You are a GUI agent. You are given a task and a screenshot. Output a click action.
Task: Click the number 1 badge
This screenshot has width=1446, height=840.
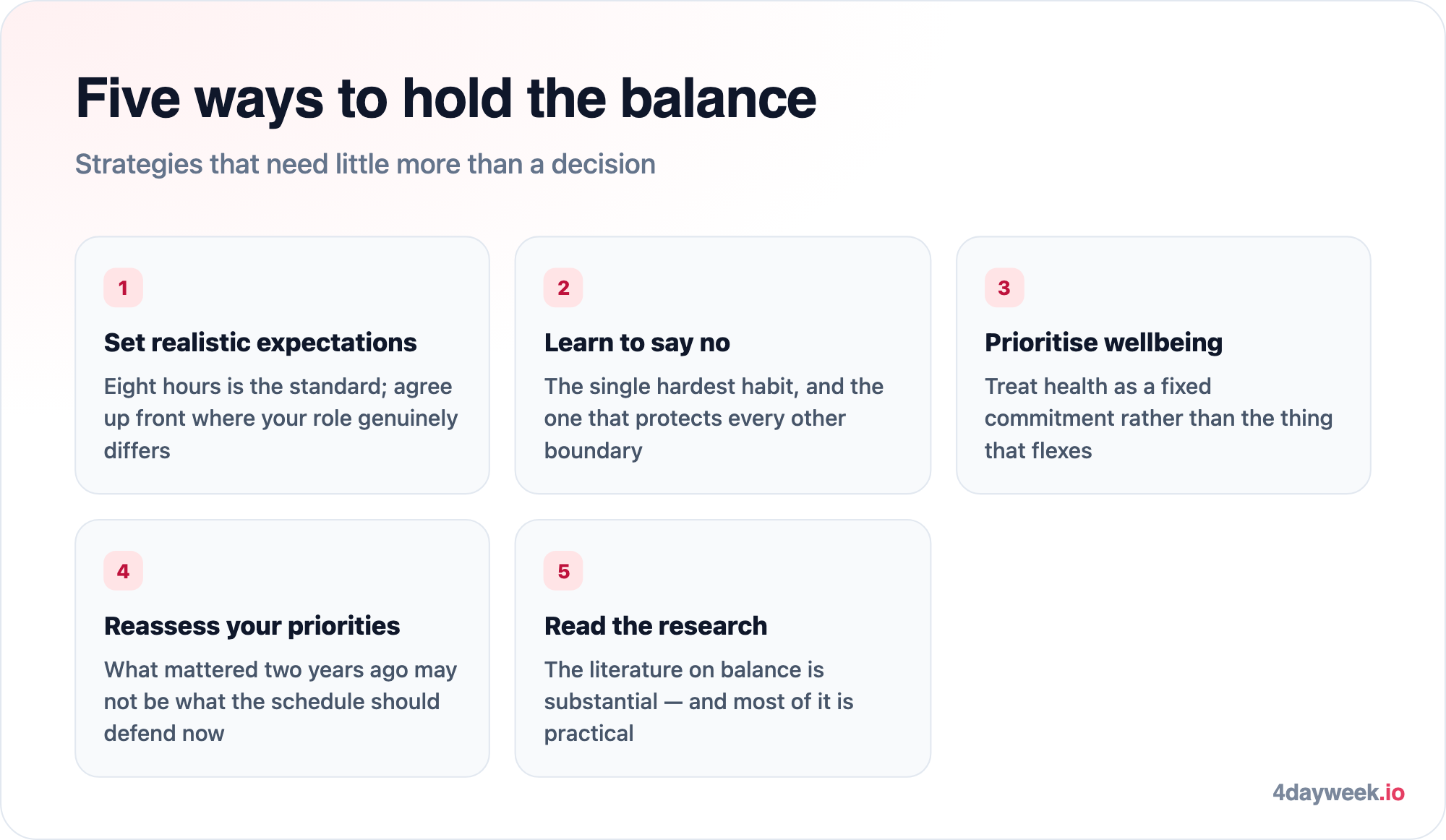pyautogui.click(x=123, y=288)
